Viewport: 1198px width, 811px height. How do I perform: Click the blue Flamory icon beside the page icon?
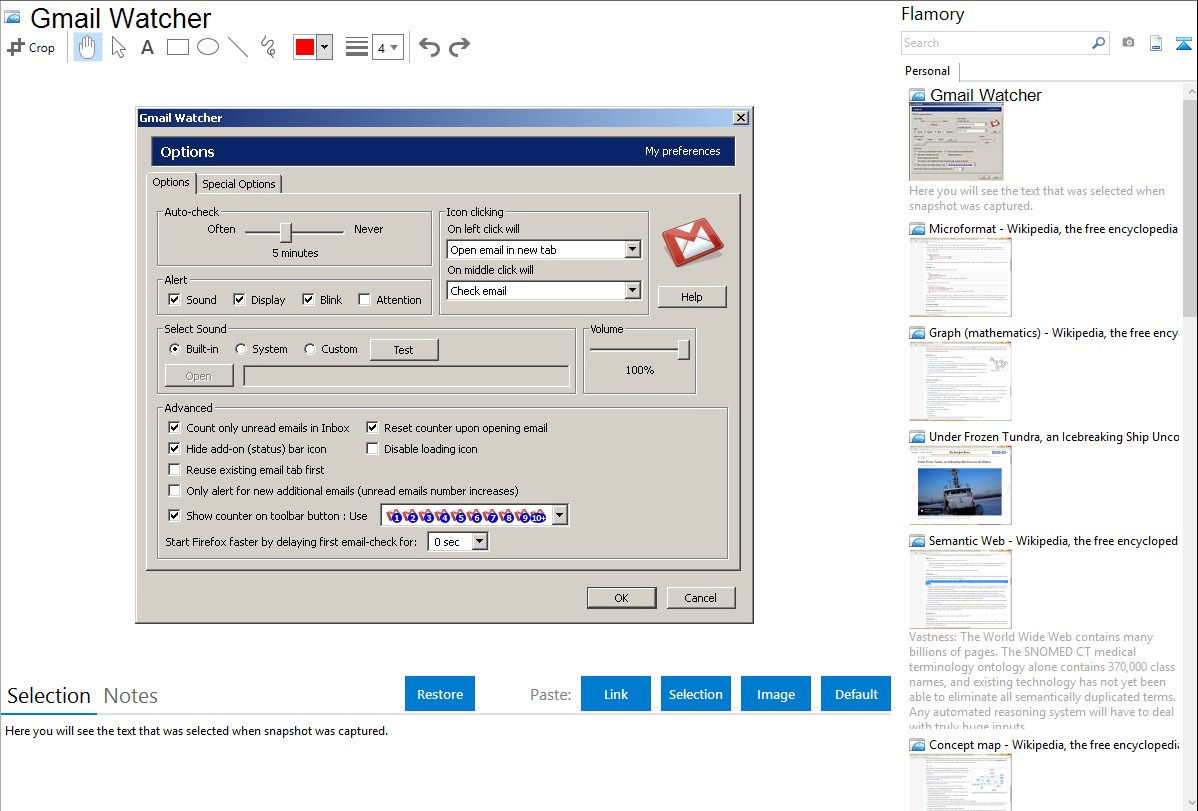click(x=1183, y=43)
